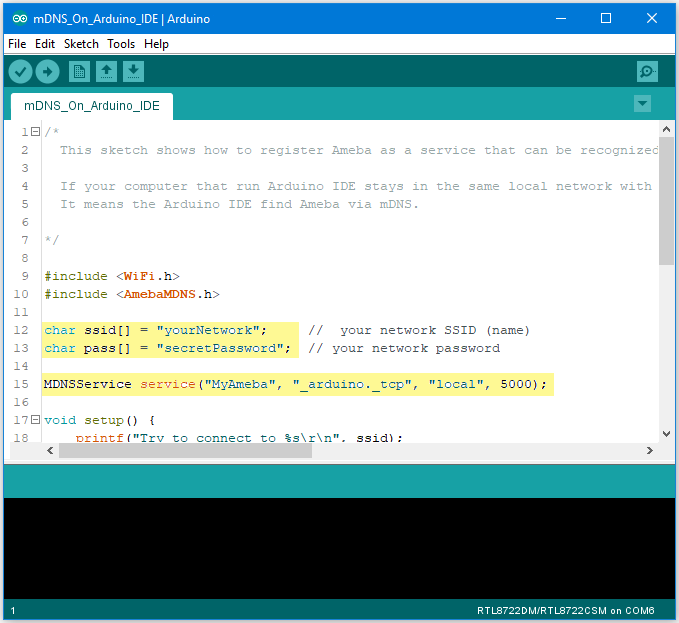Create a new sketch file
Screen dimensions: 679x623
79,71
